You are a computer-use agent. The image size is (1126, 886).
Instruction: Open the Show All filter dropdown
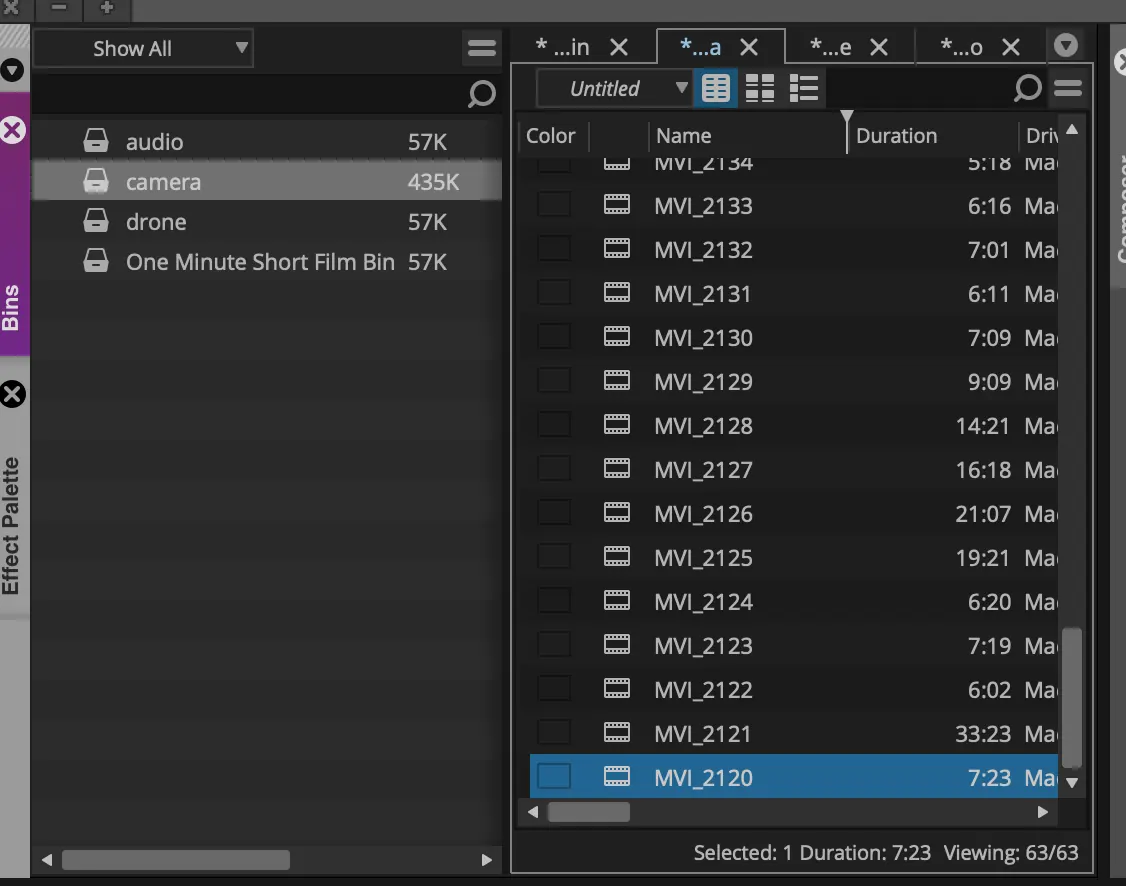pos(143,48)
